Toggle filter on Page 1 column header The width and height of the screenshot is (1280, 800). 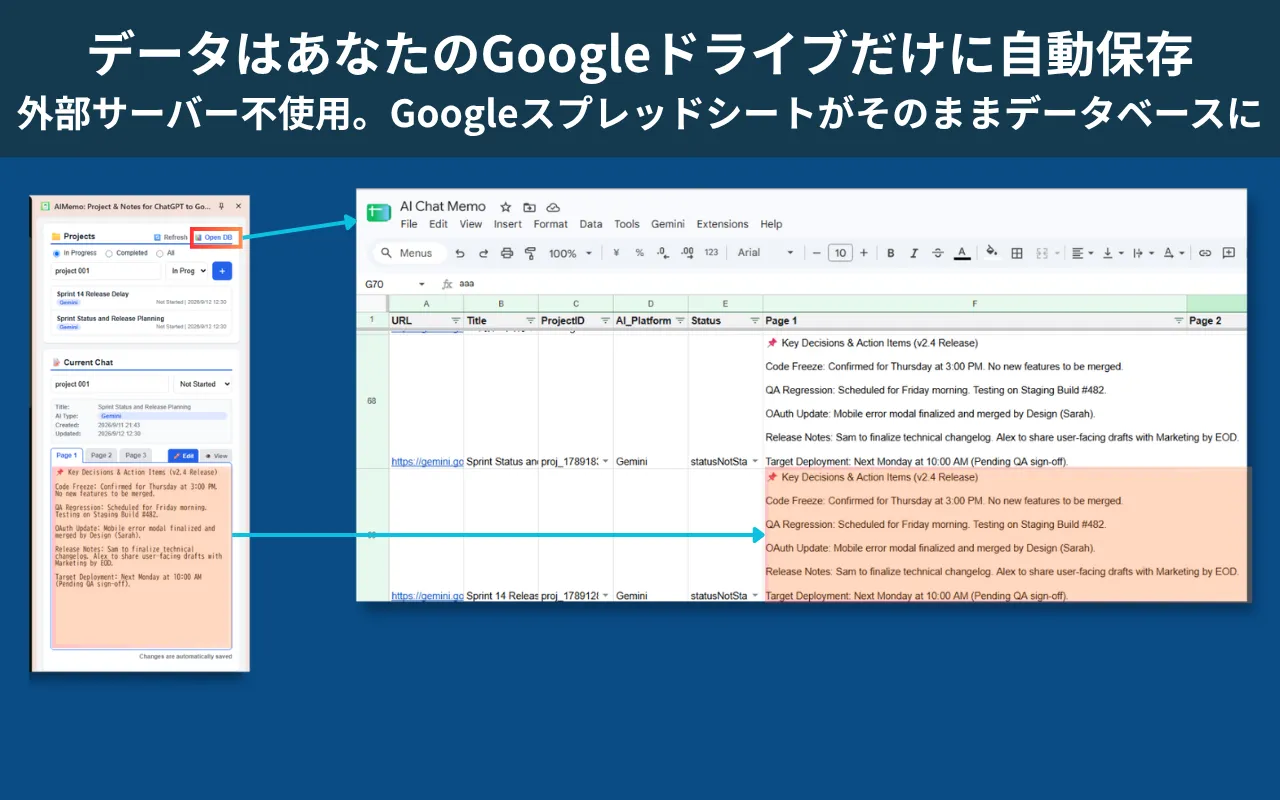[x=1178, y=321]
